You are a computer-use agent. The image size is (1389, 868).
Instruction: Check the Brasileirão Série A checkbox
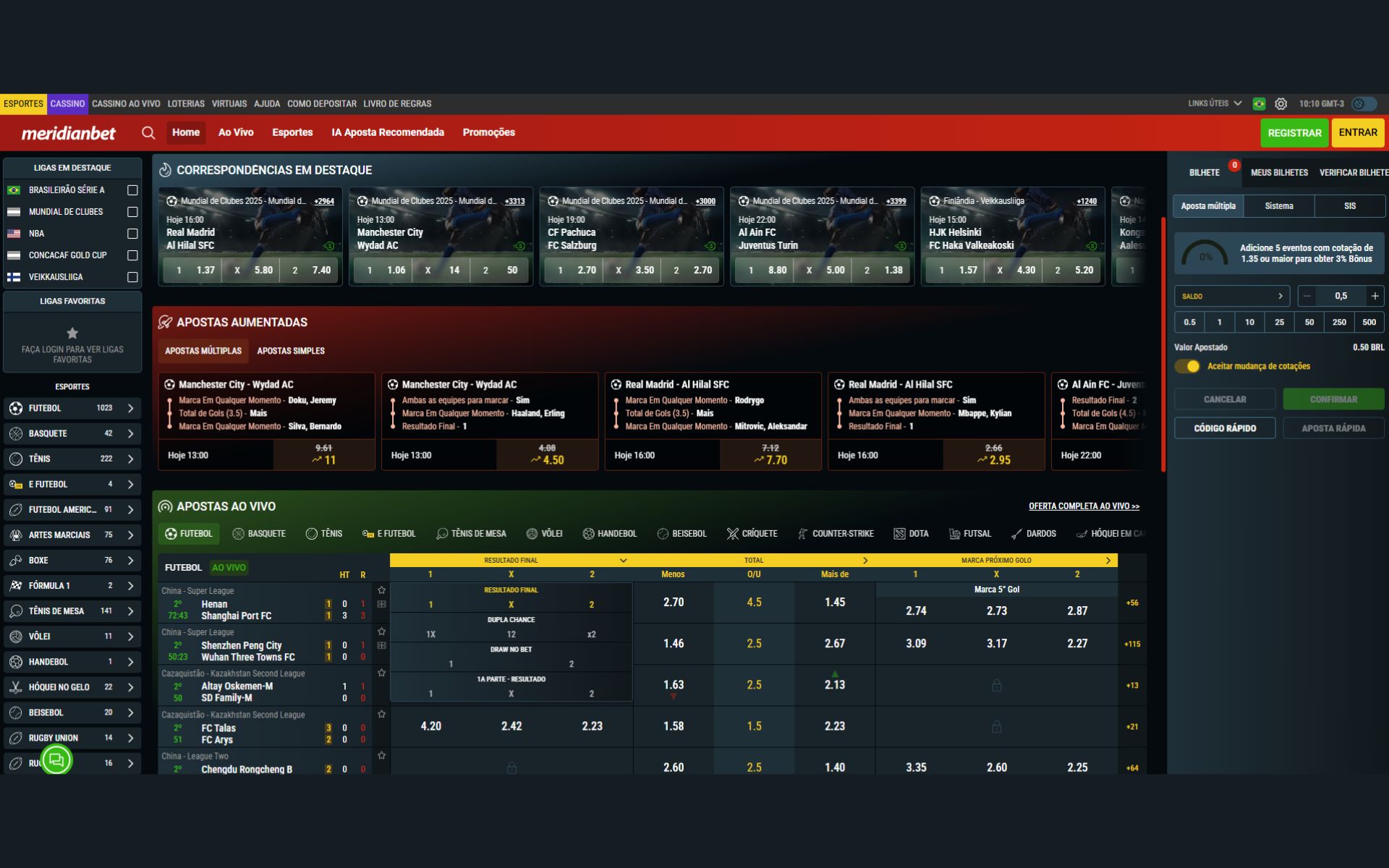point(132,190)
